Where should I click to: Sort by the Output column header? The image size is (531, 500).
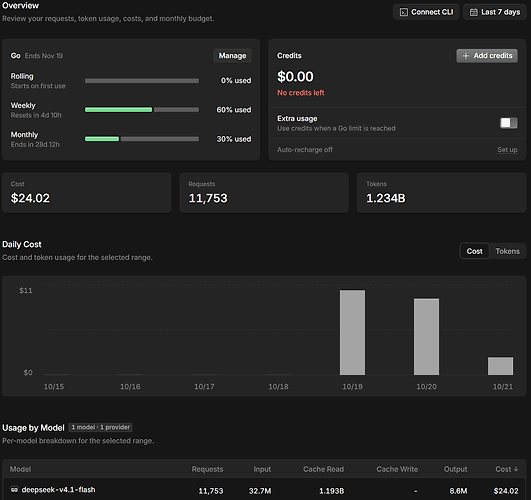click(x=455, y=469)
